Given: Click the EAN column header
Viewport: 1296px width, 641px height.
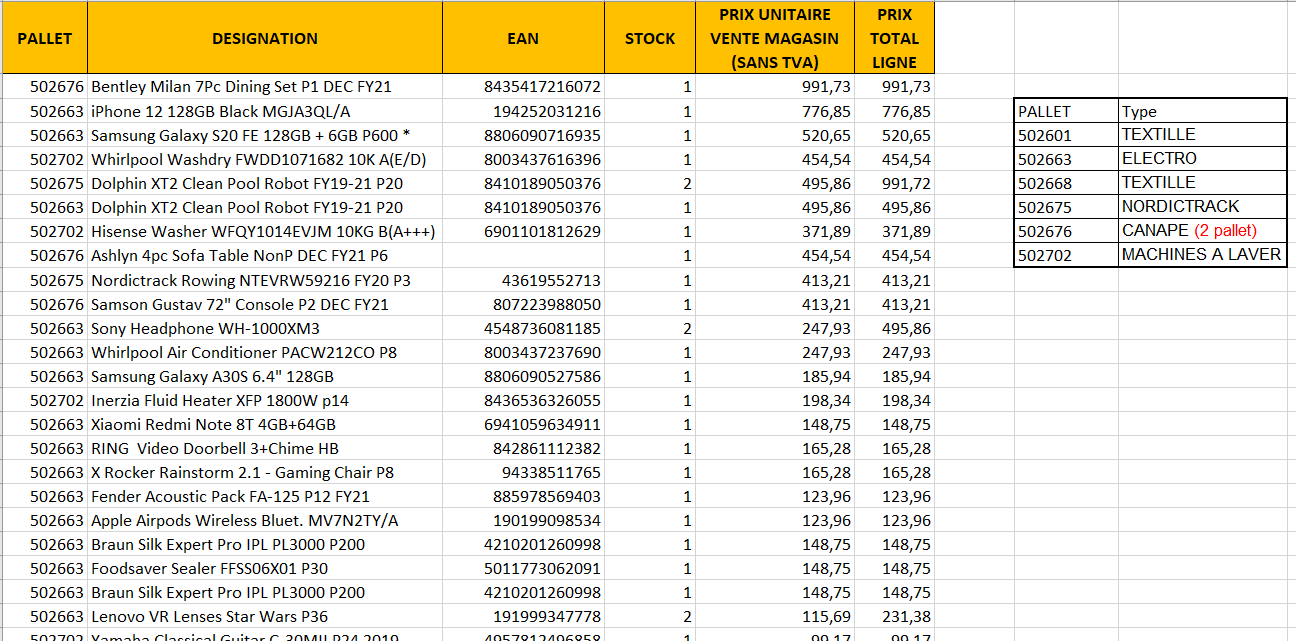Looking at the screenshot, I should (x=522, y=38).
